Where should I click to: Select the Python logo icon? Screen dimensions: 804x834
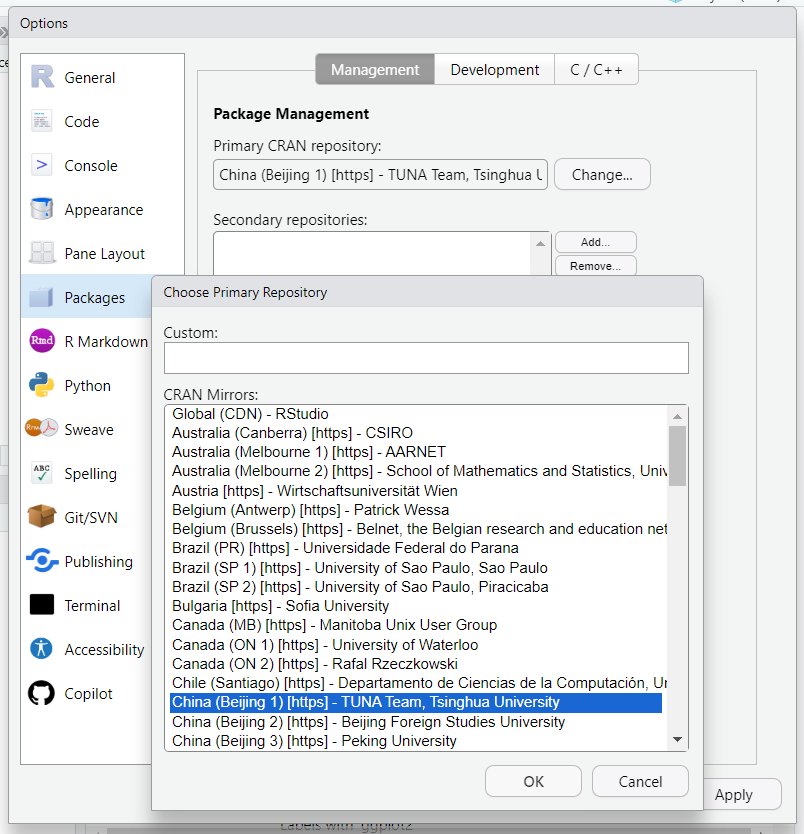(42, 386)
